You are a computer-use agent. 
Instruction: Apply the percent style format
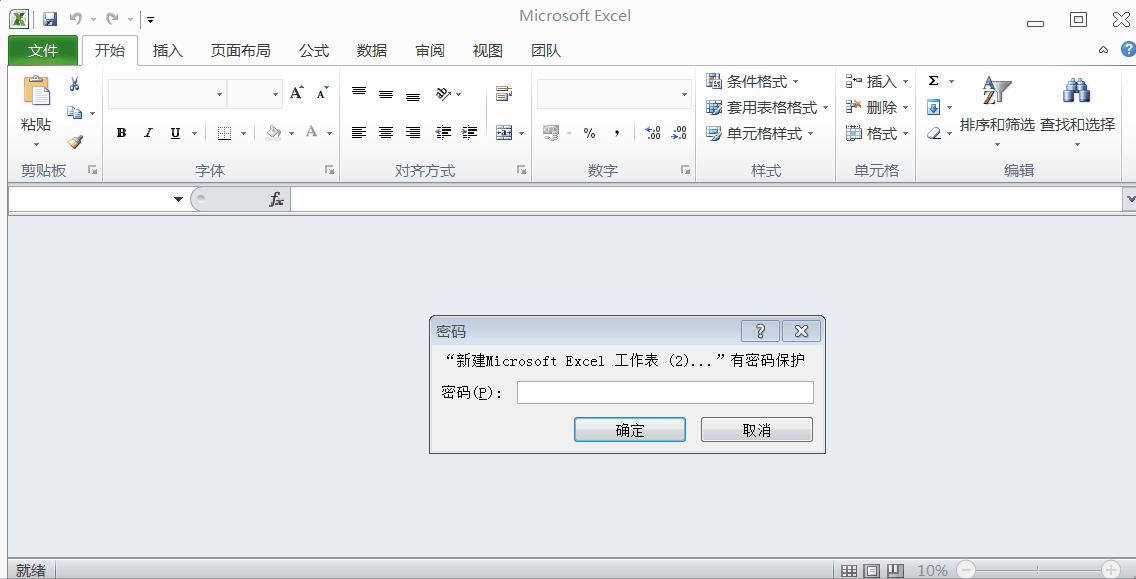click(x=590, y=131)
